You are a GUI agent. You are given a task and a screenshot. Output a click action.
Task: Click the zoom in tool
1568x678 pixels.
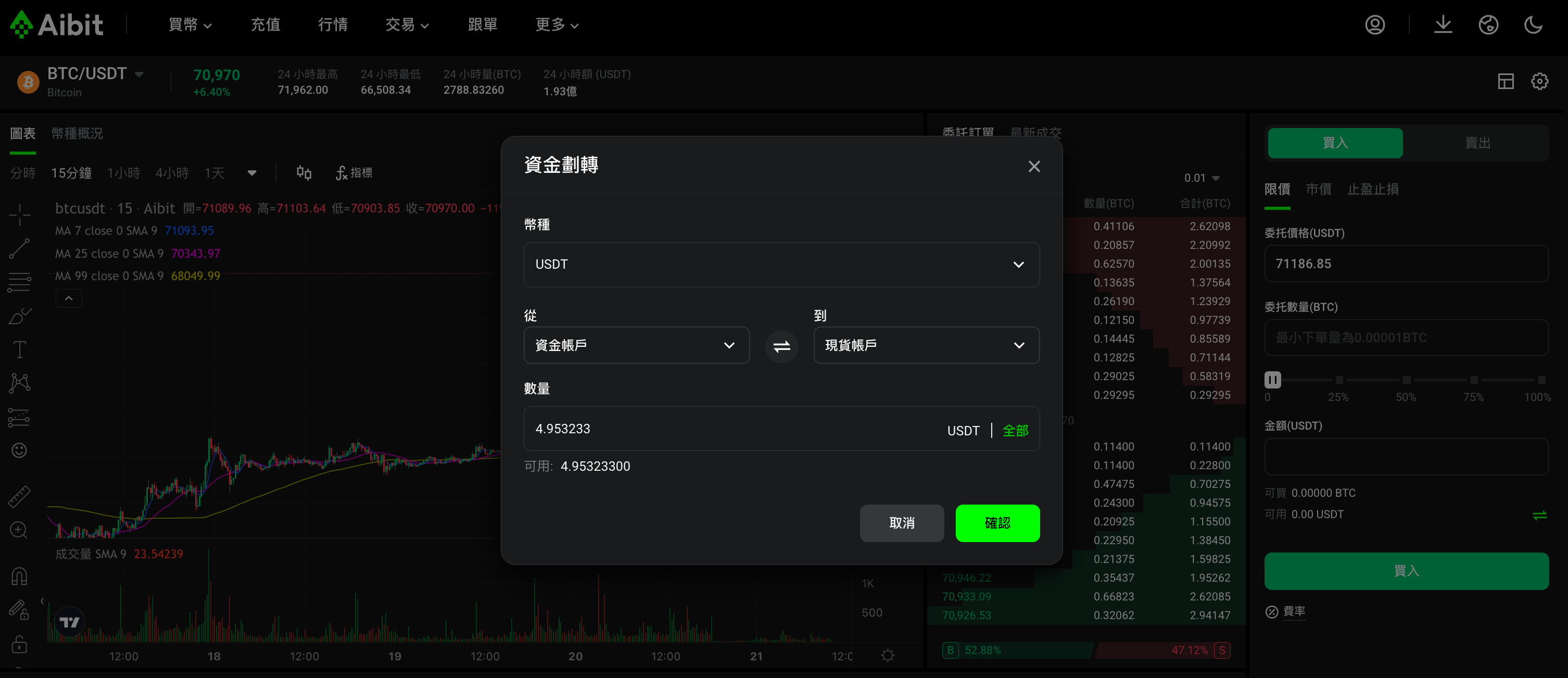pyautogui.click(x=19, y=530)
